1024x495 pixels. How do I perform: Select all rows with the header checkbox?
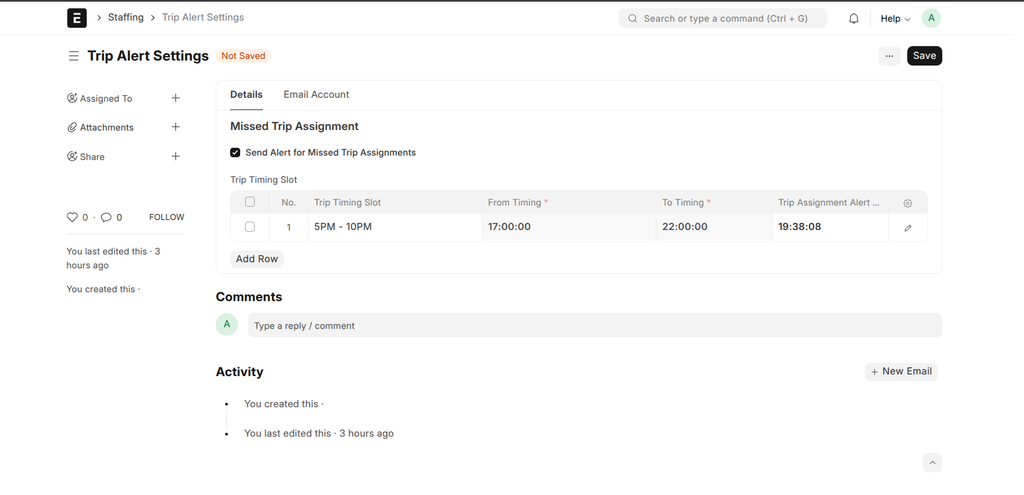point(250,202)
